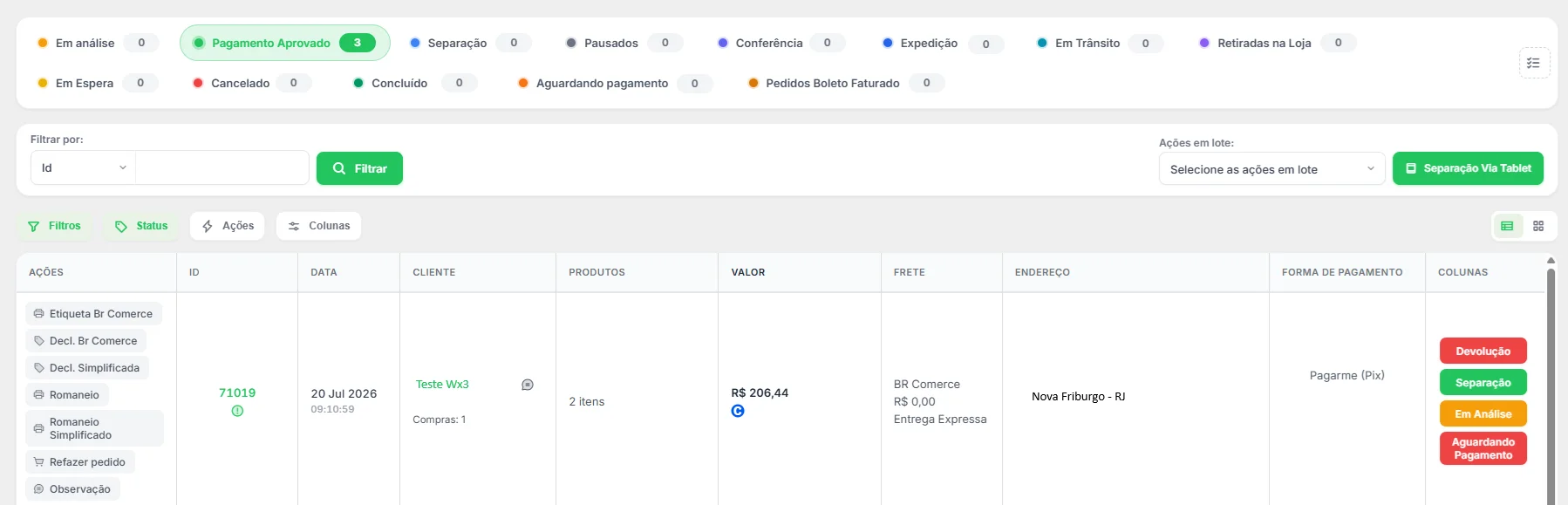The height and width of the screenshot is (505, 1568).
Task: Click Decl. Simplificada action
Action: click(x=87, y=368)
